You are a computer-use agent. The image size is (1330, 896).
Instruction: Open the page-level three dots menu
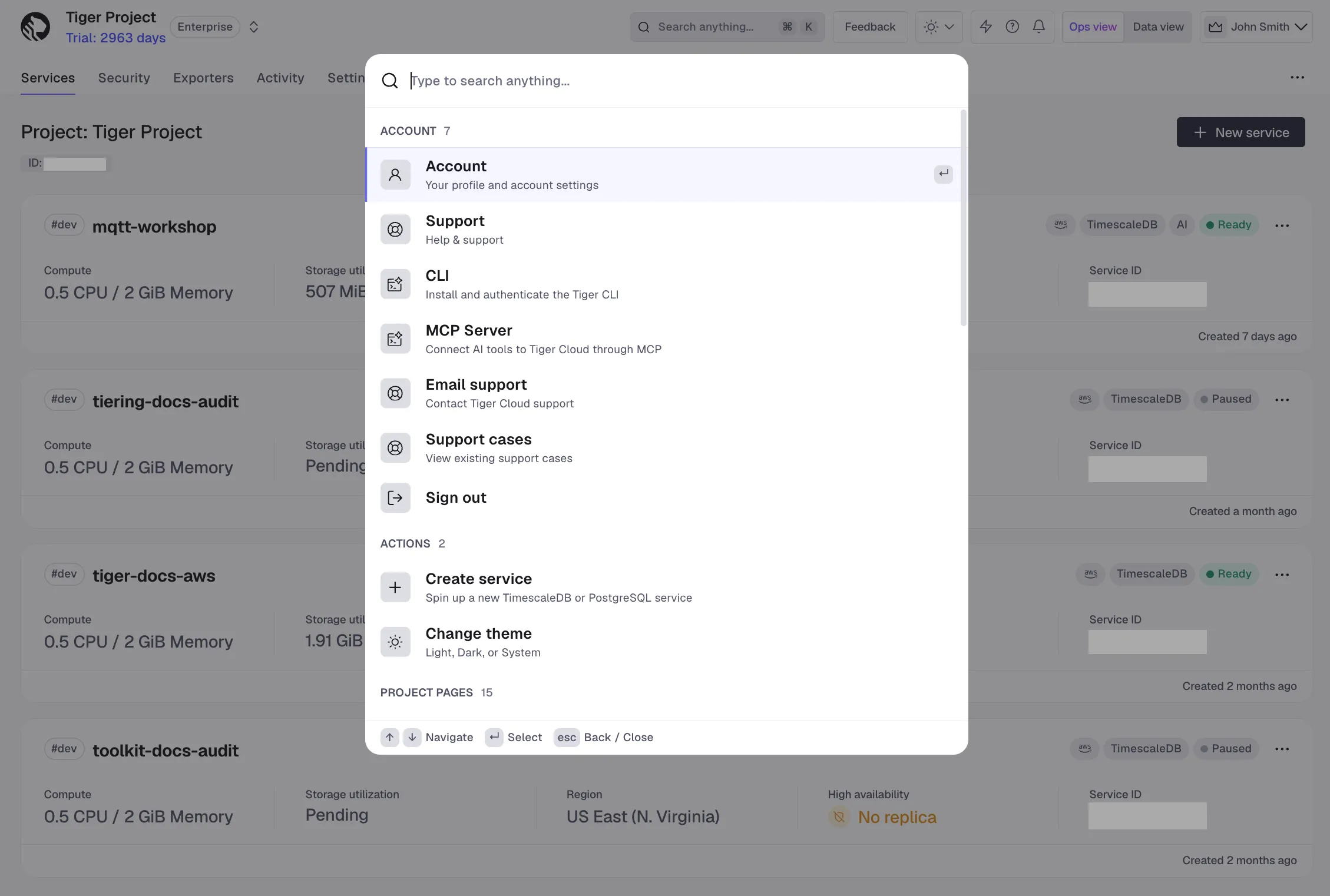(x=1297, y=78)
